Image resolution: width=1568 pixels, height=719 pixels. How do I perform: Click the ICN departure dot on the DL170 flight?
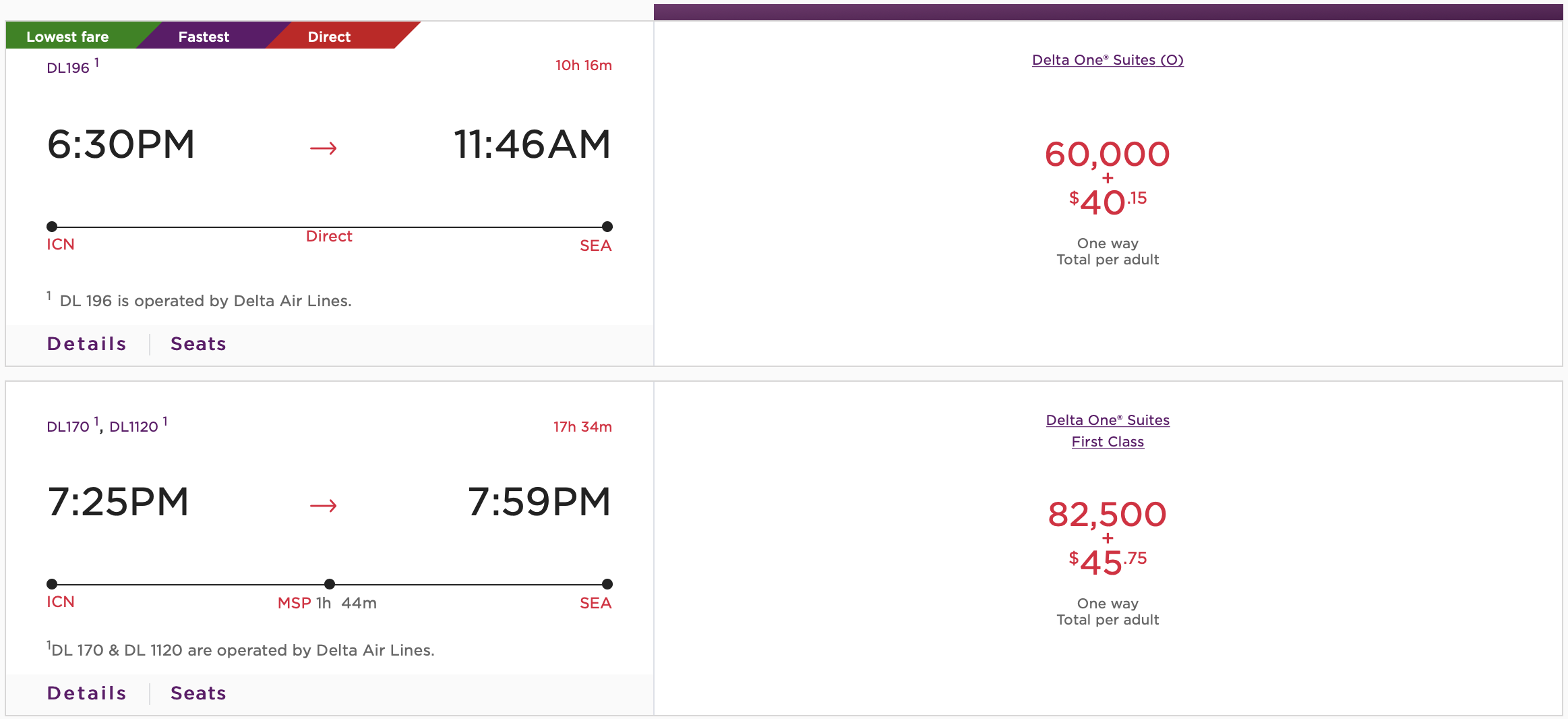[53, 584]
